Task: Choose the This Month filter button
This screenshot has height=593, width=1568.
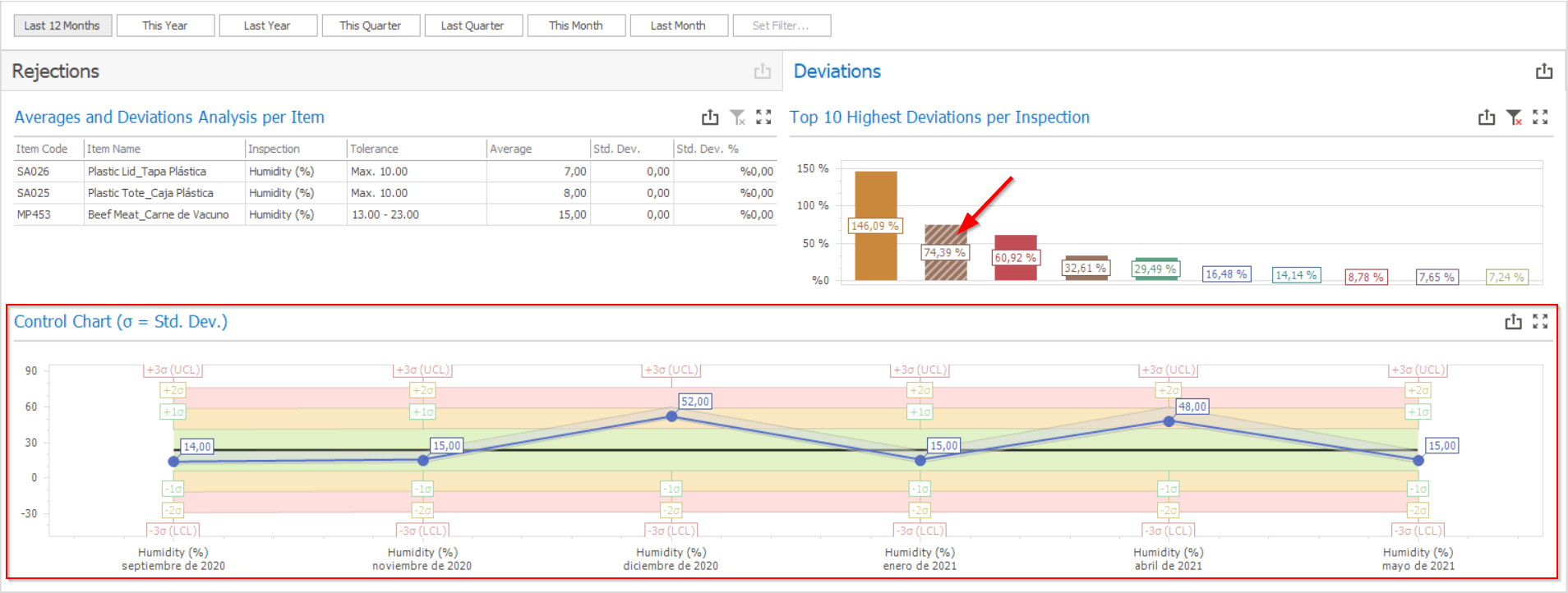Action: pyautogui.click(x=575, y=25)
